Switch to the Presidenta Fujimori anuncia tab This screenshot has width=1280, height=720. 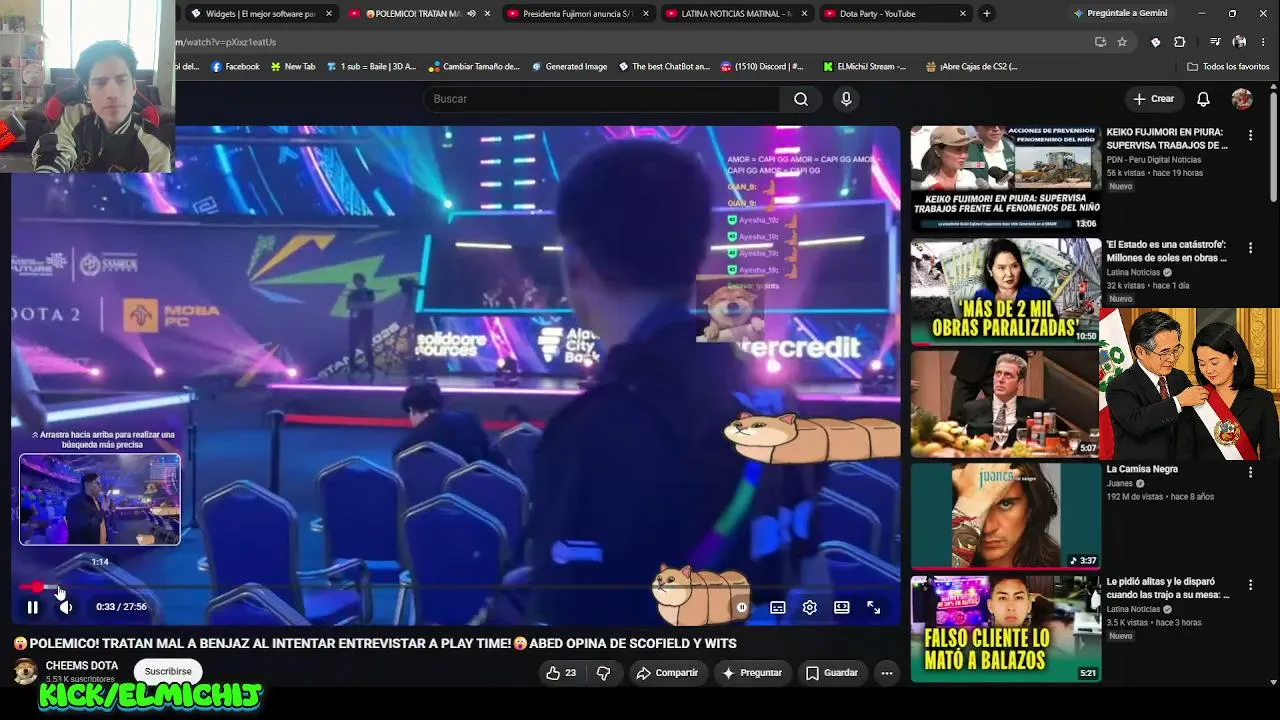click(578, 14)
